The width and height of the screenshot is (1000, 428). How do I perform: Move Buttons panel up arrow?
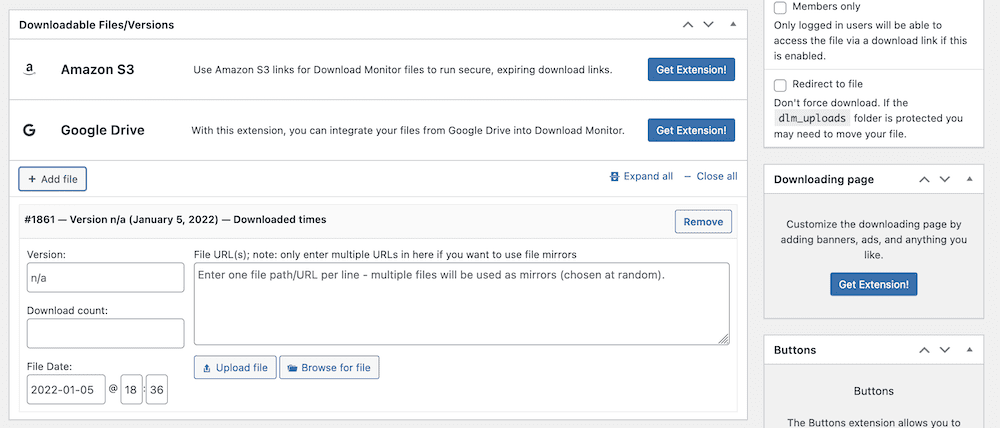click(x=923, y=350)
